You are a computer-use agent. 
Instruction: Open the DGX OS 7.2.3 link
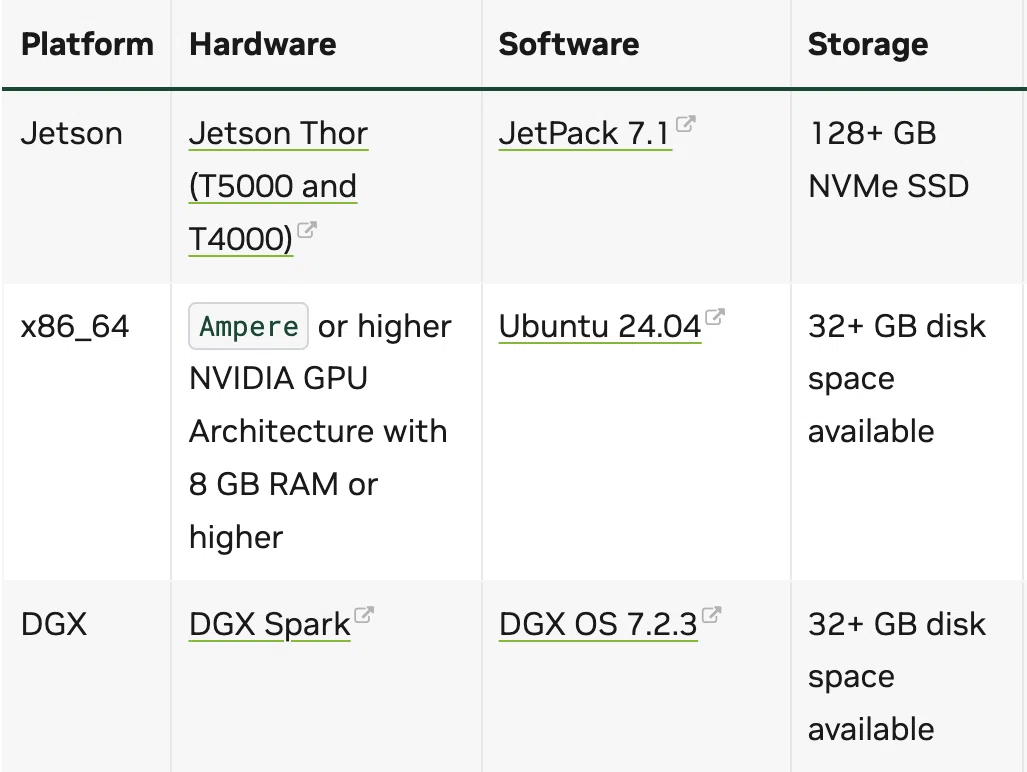598,624
